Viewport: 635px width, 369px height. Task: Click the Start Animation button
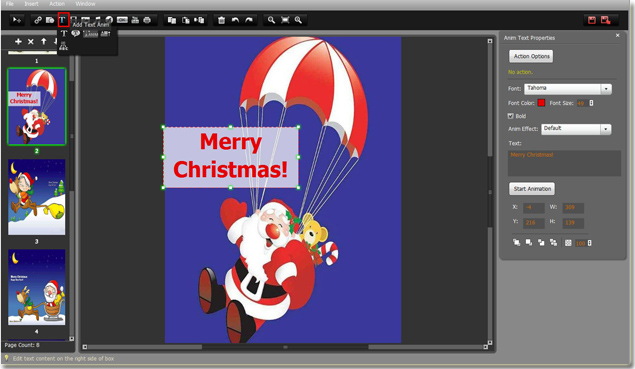(x=532, y=189)
